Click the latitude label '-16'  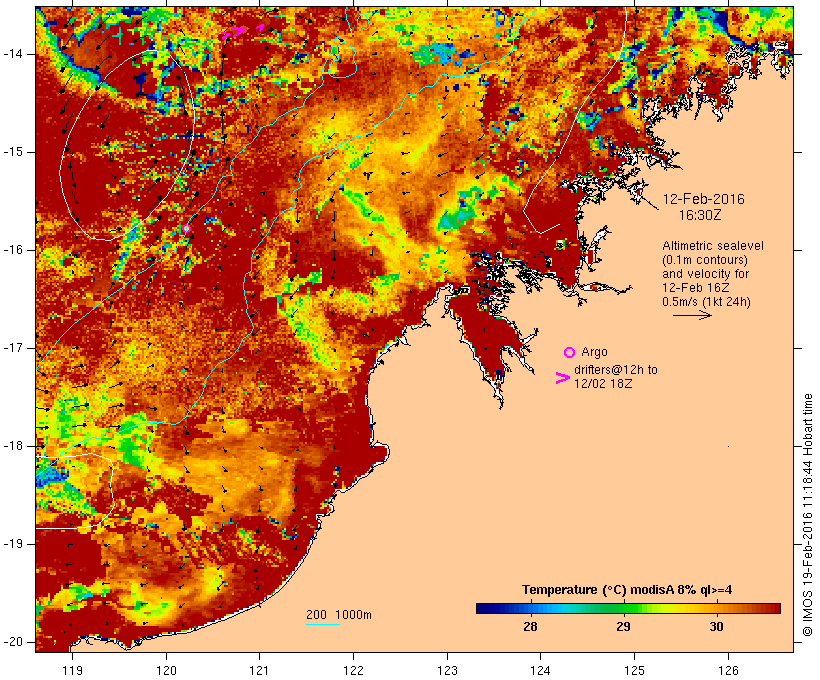click(13, 250)
